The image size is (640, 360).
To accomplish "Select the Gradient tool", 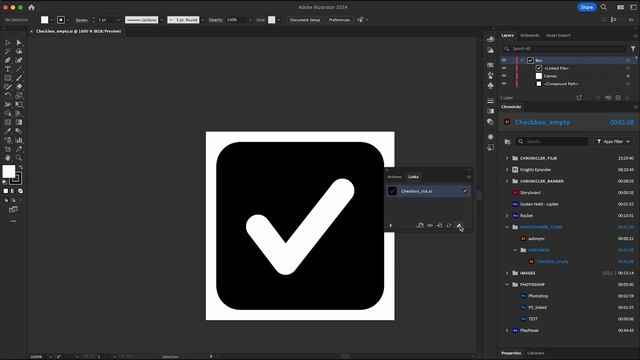I will 19,122.
